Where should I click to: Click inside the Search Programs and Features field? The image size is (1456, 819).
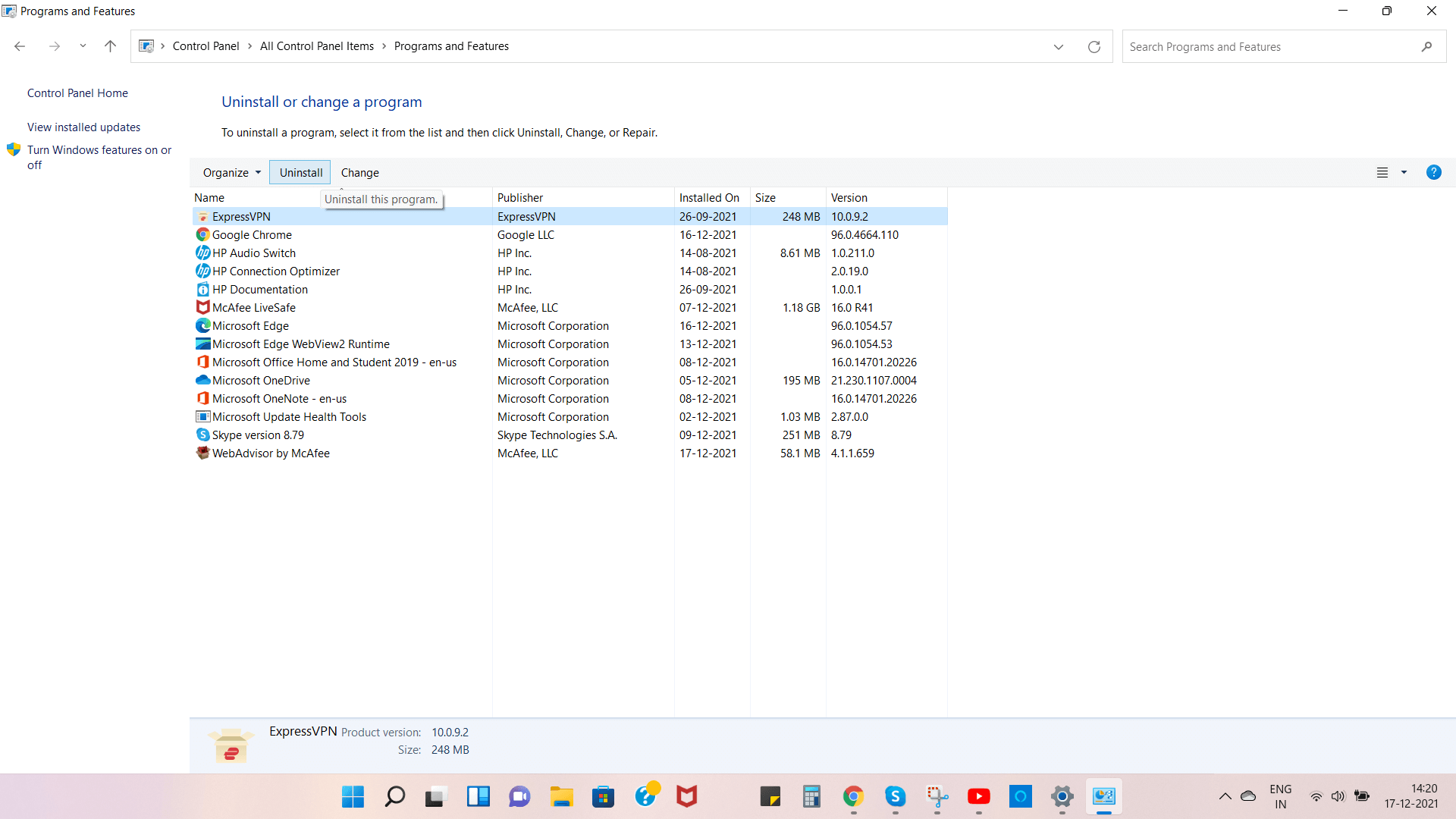coord(1251,46)
